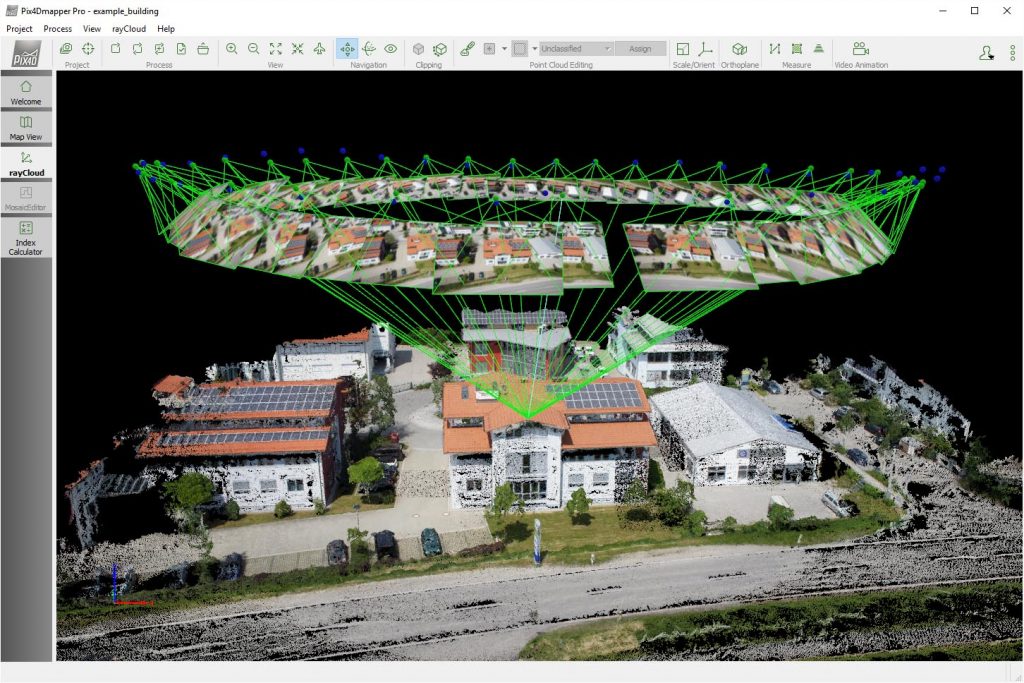1024x683 pixels.
Task: Toggle the trackball navigation mode
Action: pyautogui.click(x=370, y=48)
